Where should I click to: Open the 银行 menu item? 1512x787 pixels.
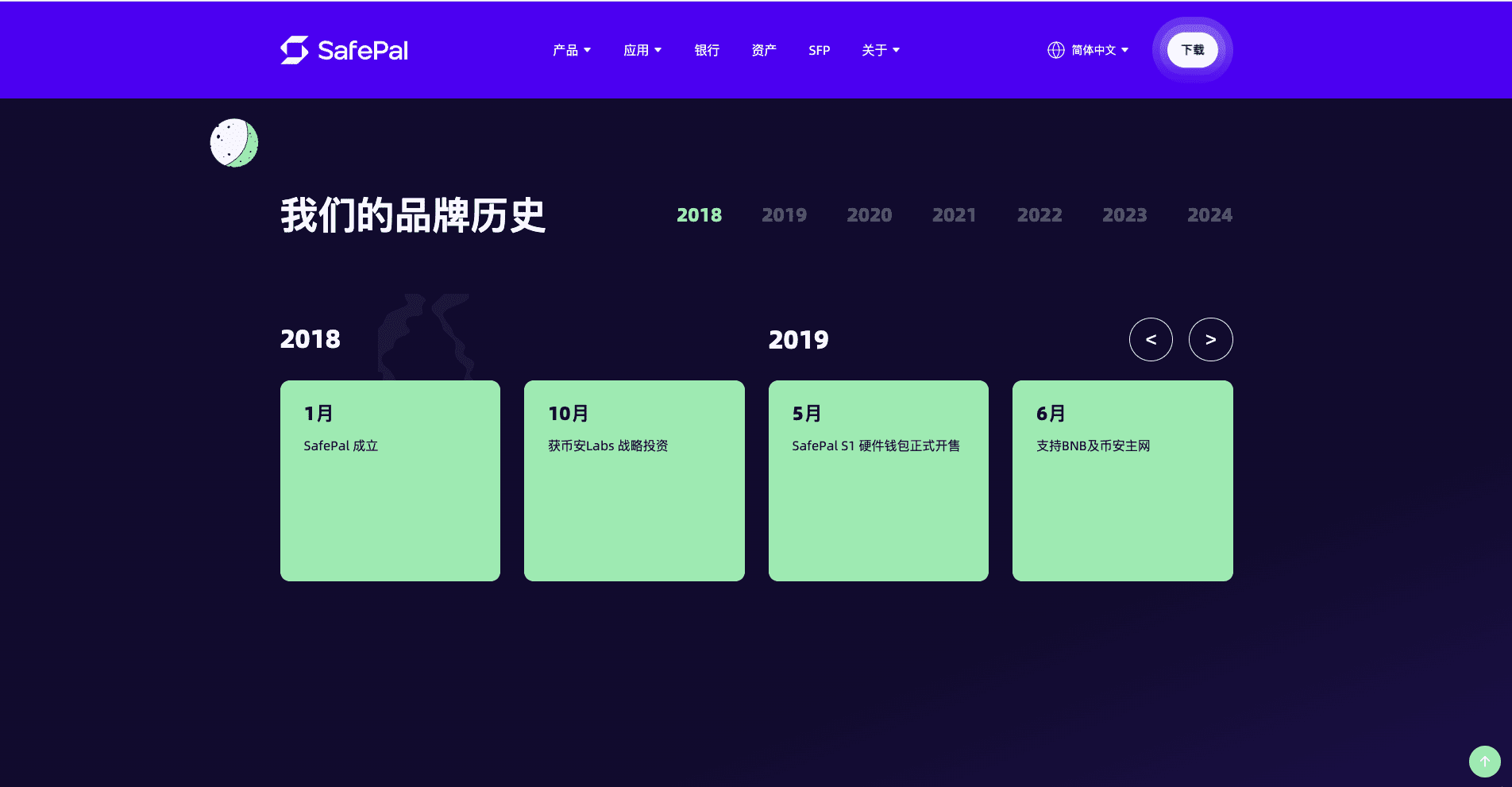(x=707, y=50)
